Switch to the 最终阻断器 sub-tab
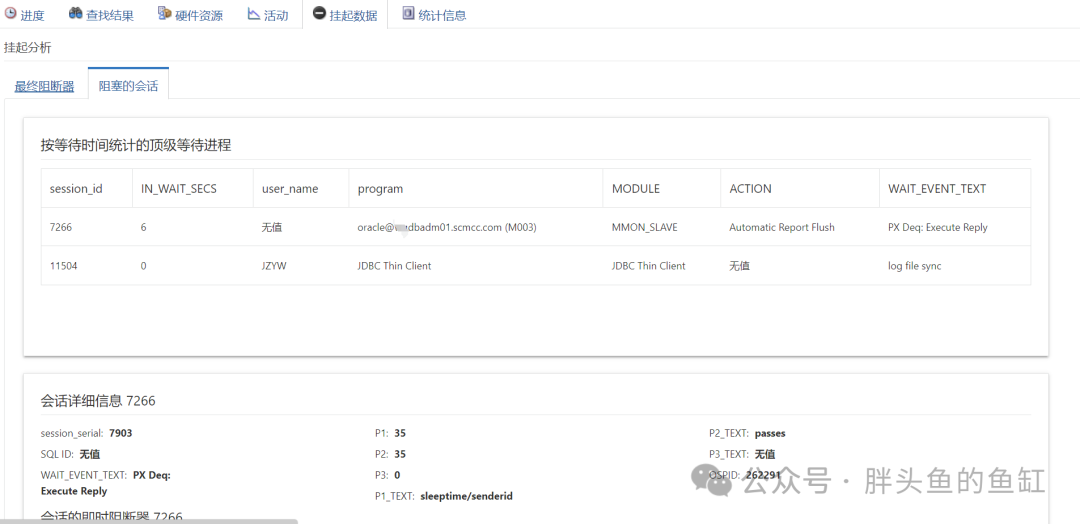The width and height of the screenshot is (1080, 524). coord(45,87)
